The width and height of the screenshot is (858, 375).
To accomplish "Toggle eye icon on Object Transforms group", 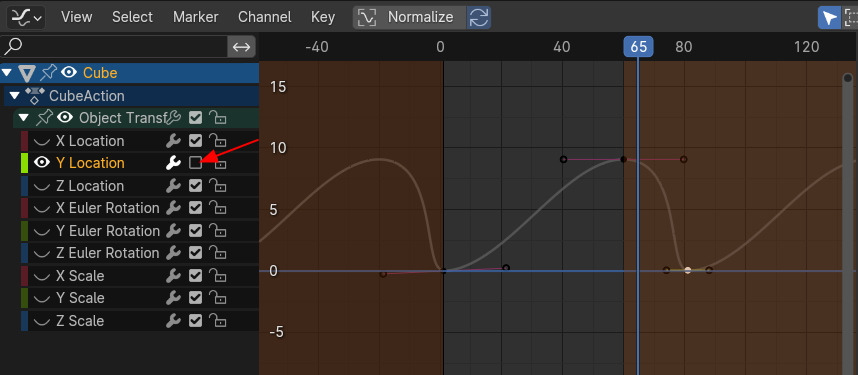I will coord(65,117).
